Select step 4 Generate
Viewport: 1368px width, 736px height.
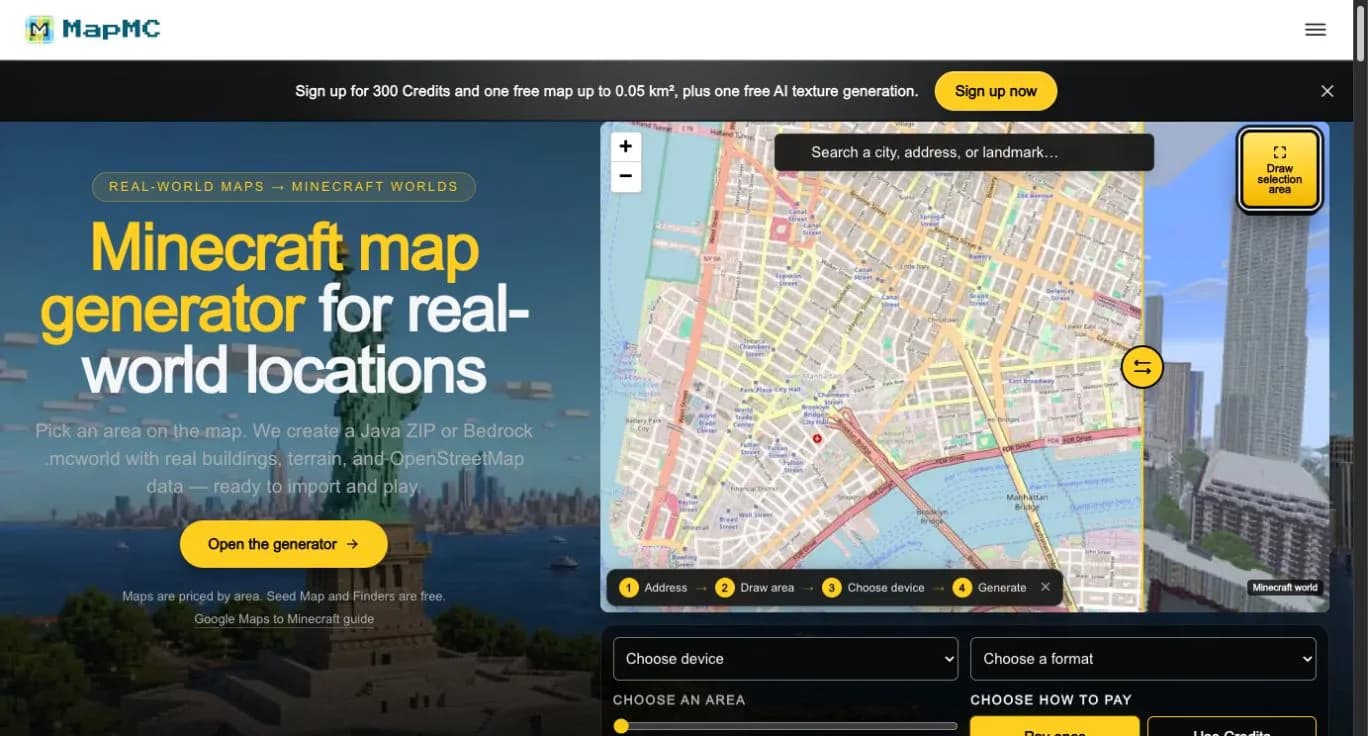click(990, 588)
